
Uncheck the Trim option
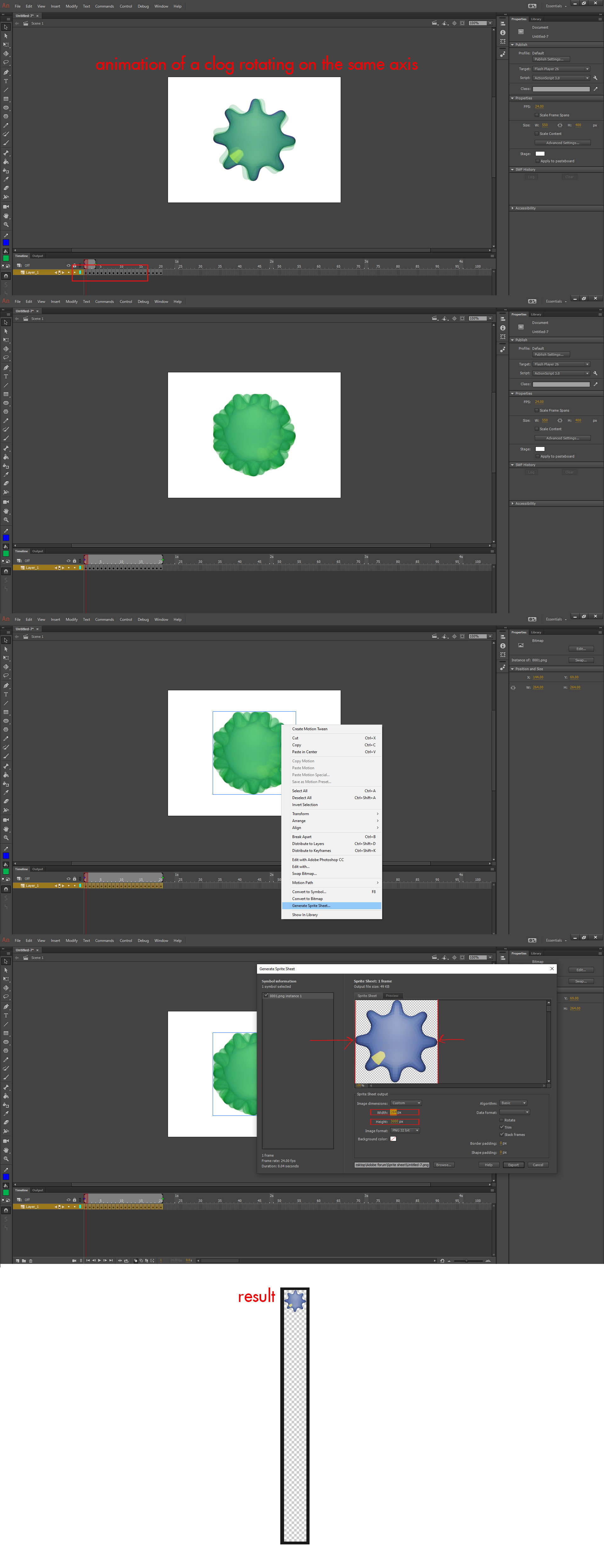501,1127
